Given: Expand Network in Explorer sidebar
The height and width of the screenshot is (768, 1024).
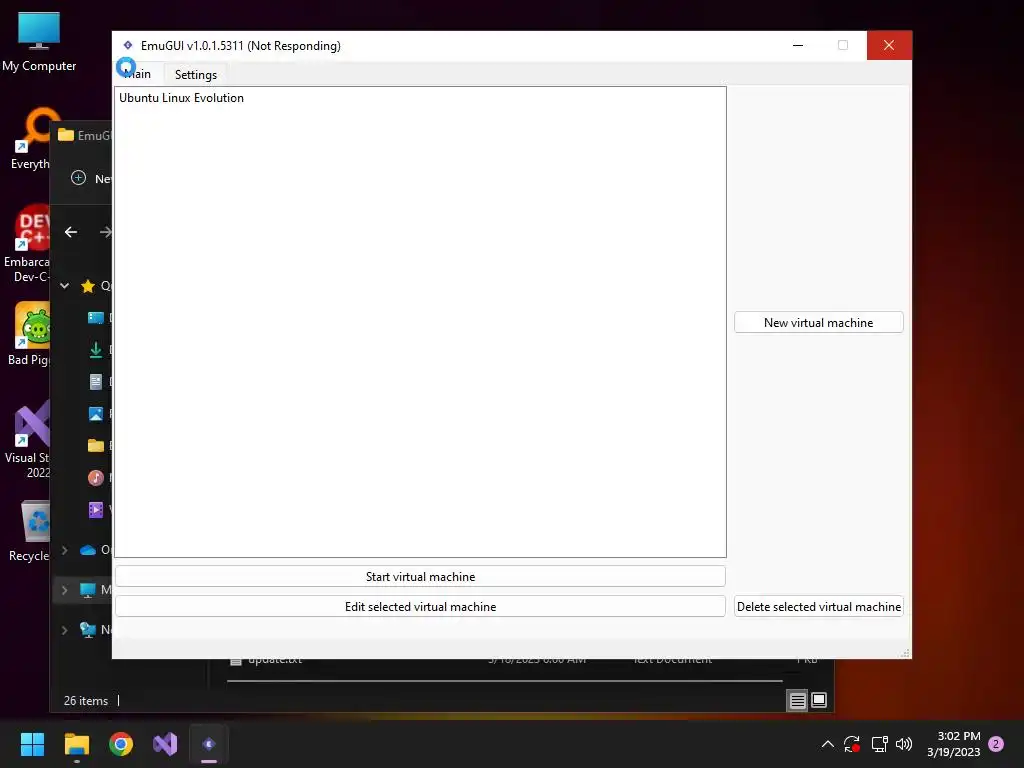Looking at the screenshot, I should pos(65,630).
